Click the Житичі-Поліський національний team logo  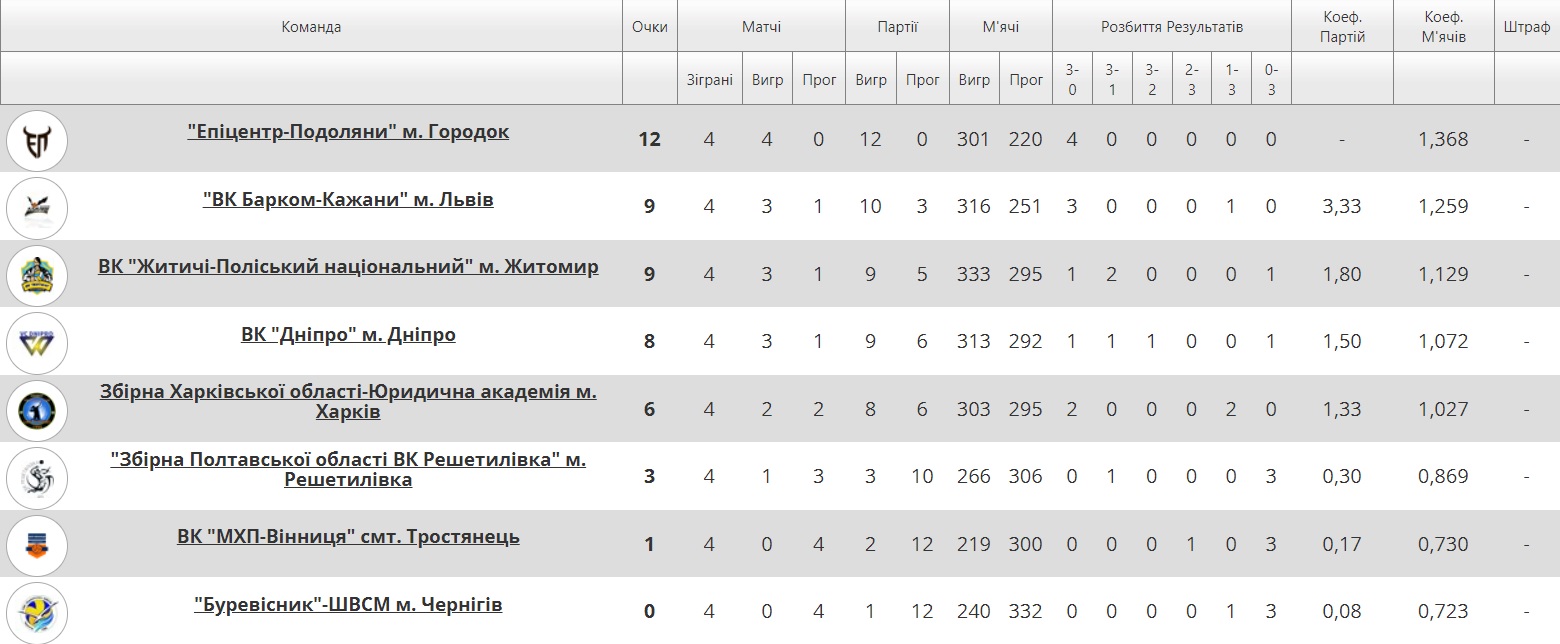(x=37, y=275)
